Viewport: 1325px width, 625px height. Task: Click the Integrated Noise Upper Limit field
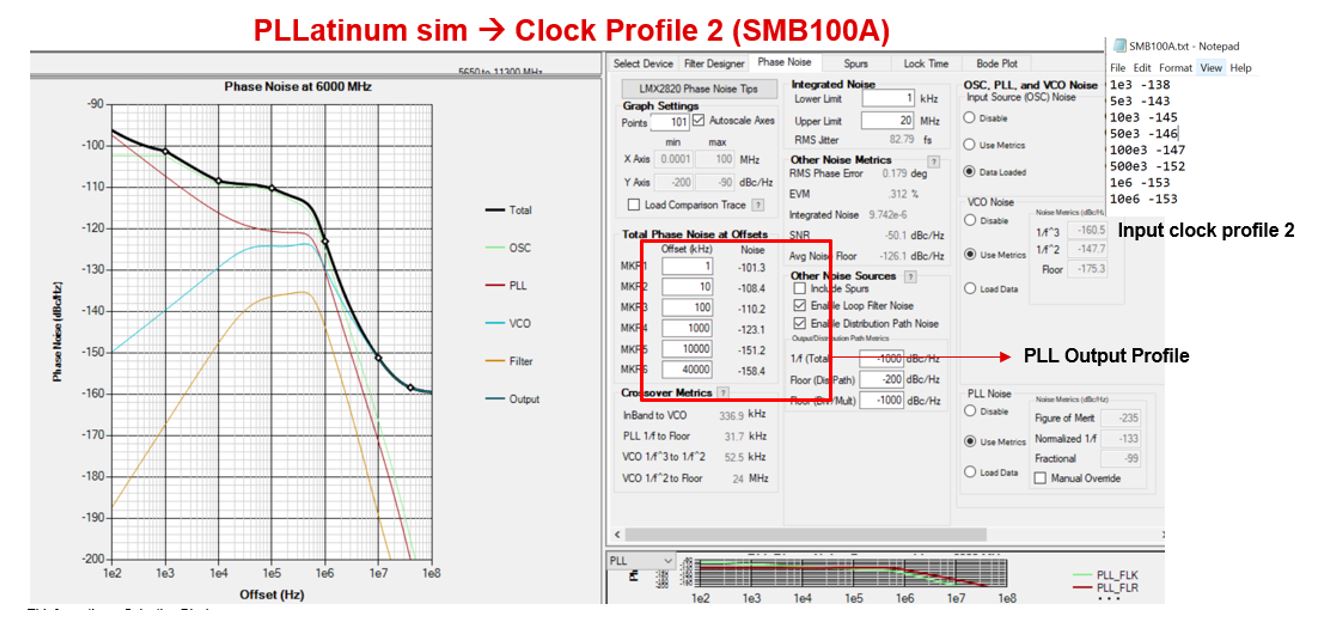point(890,119)
